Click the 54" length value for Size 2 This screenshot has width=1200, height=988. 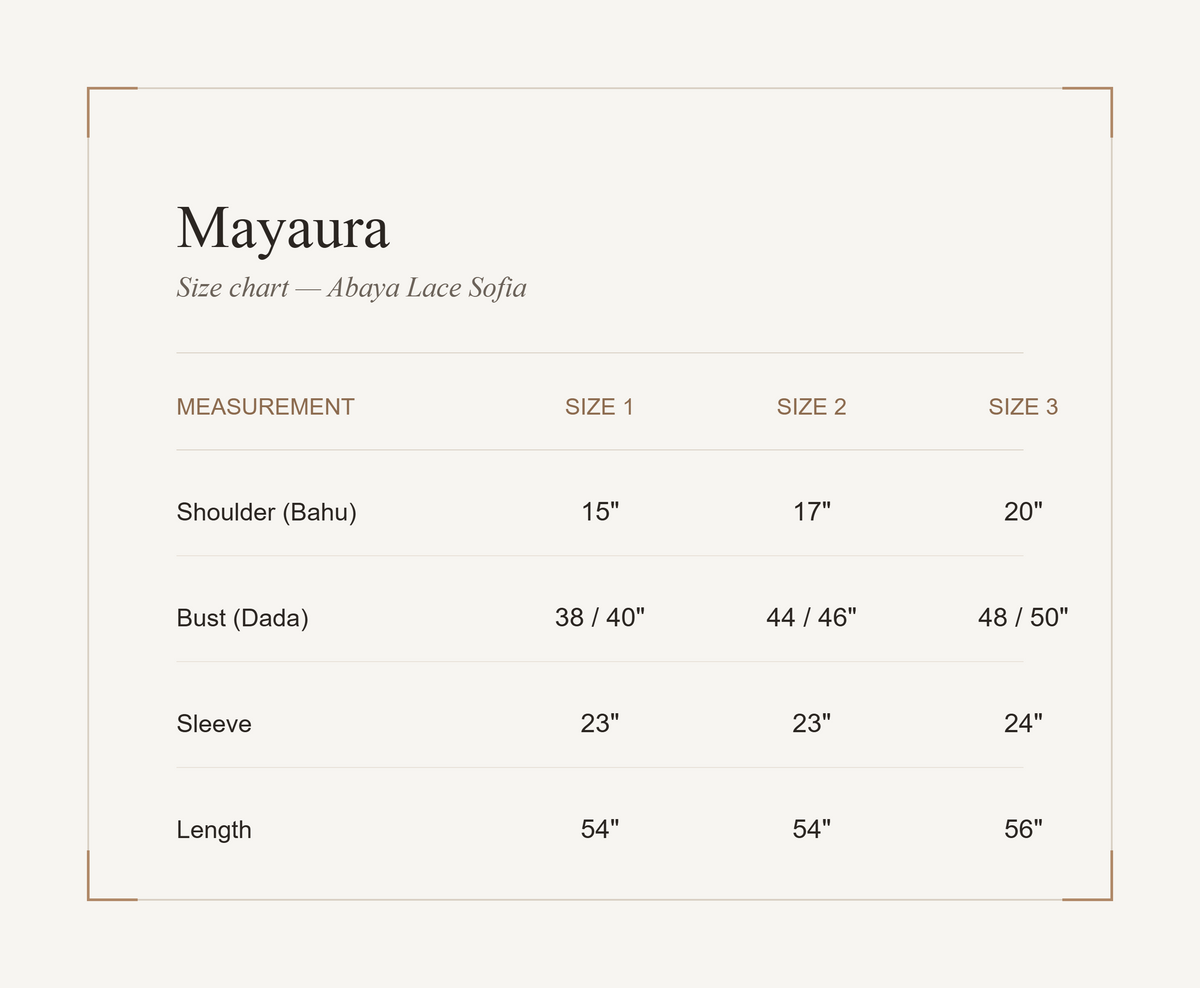point(812,830)
